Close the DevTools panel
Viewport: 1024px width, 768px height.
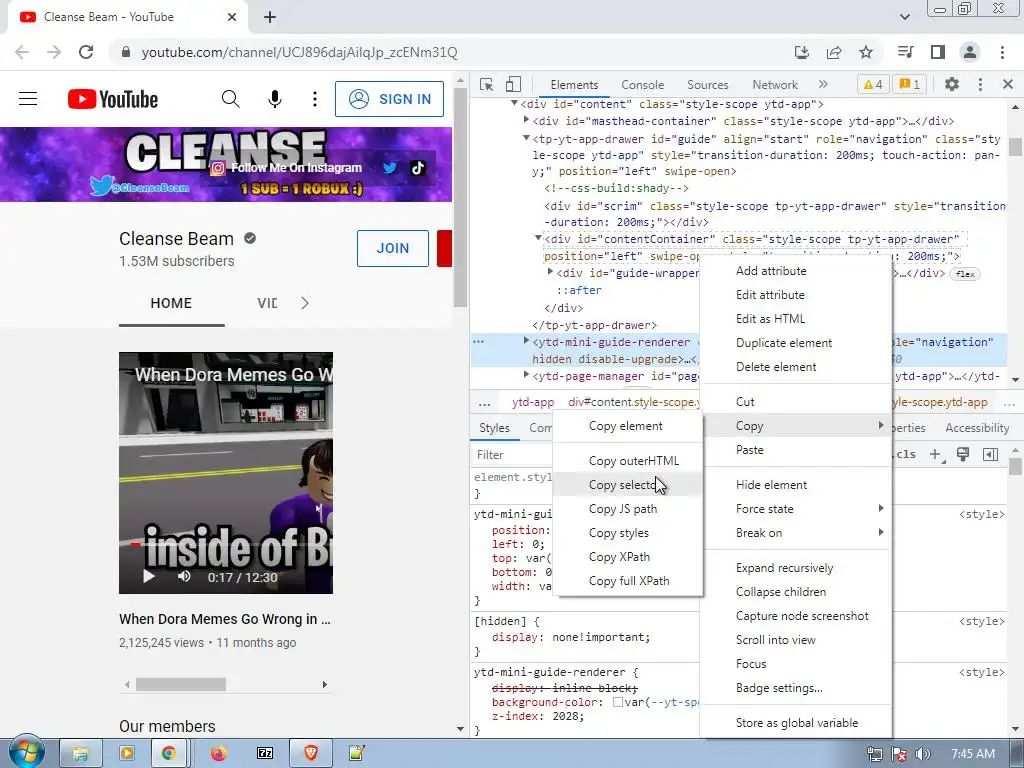1008,84
